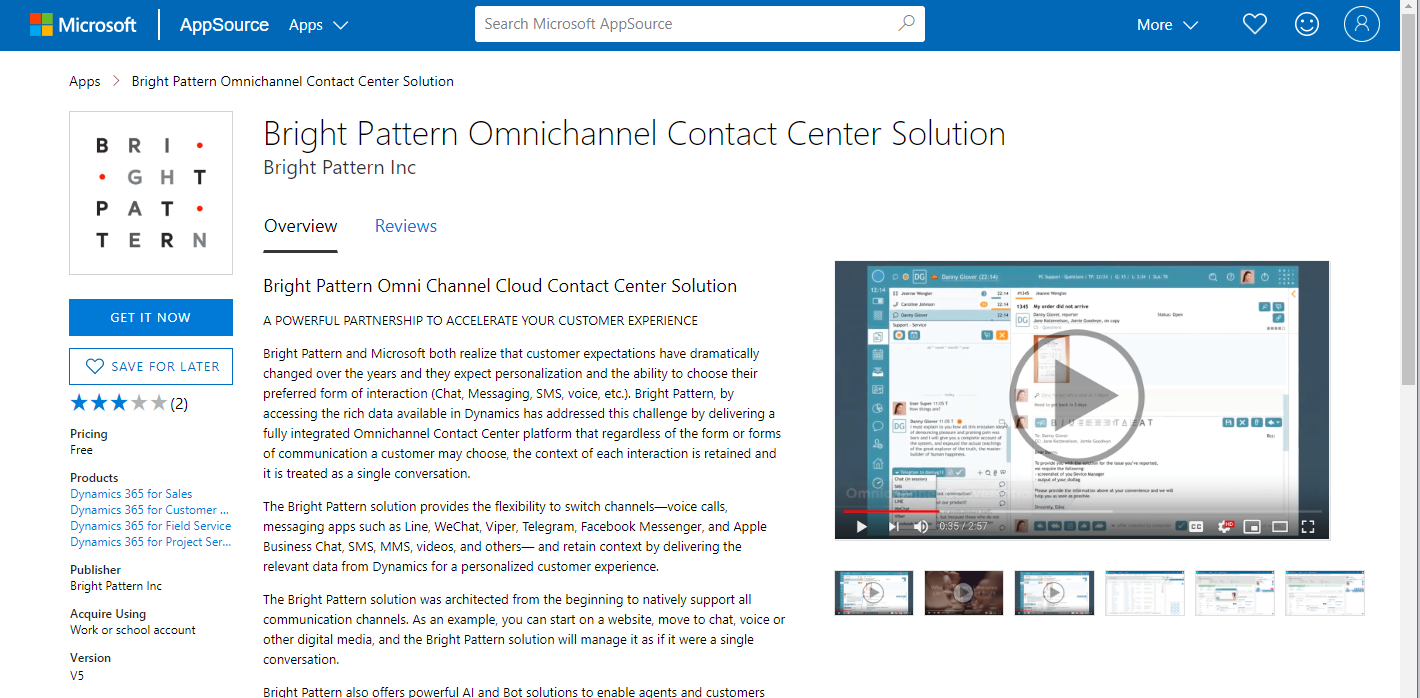The width and height of the screenshot is (1420, 698).
Task: Skip to next video button
Action: click(893, 526)
